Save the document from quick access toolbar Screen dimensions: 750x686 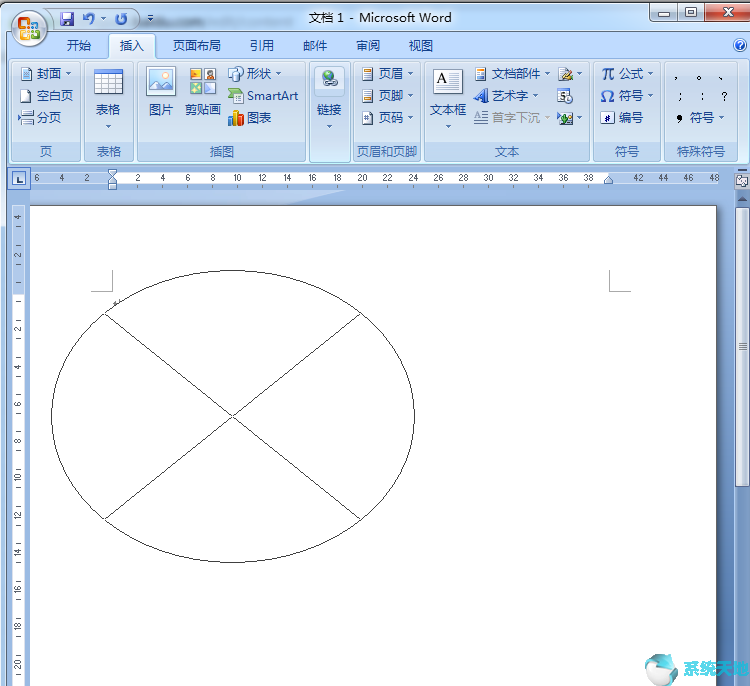[66, 19]
